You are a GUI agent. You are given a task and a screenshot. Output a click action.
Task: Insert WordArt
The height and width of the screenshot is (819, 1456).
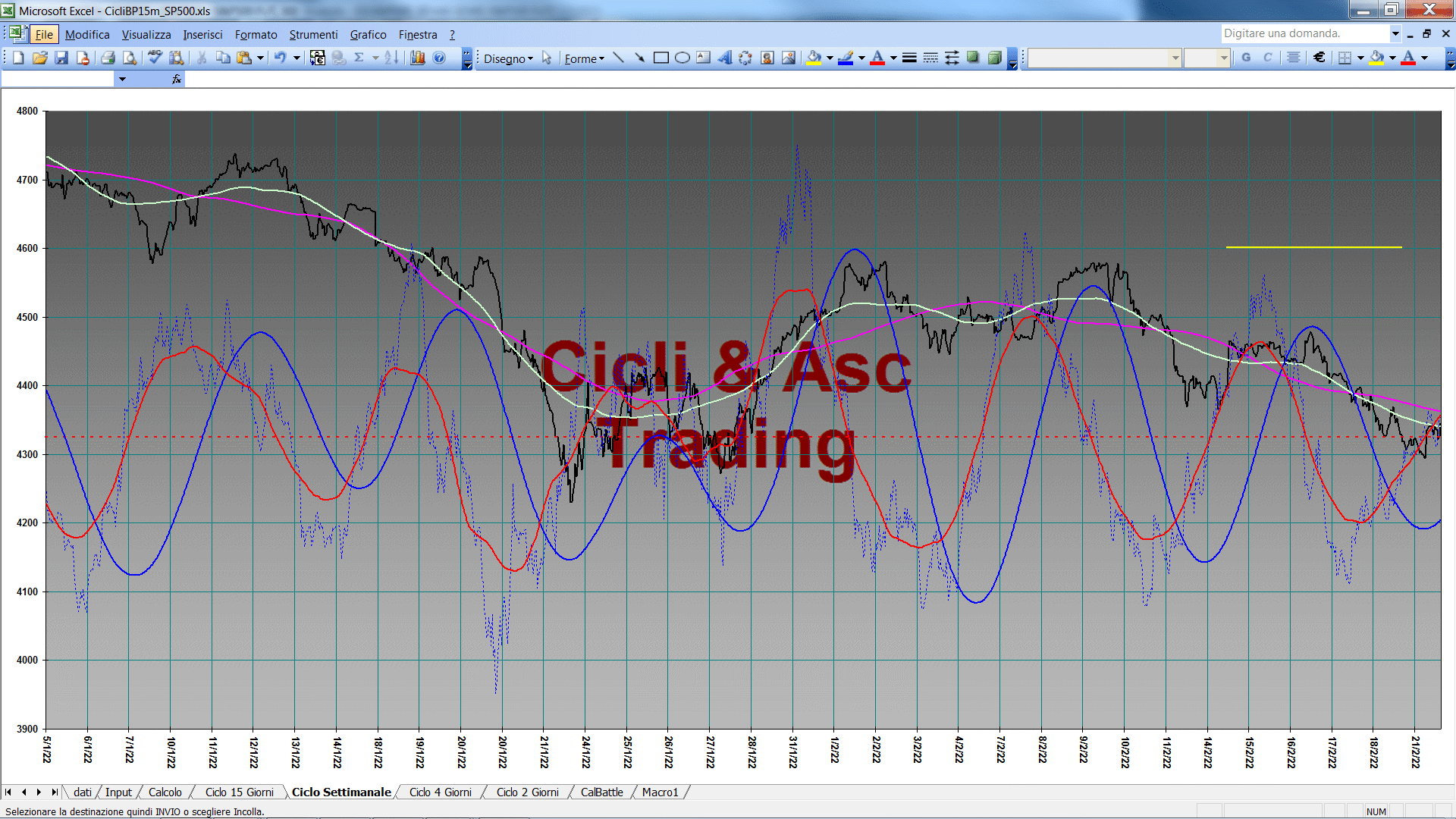point(725,58)
